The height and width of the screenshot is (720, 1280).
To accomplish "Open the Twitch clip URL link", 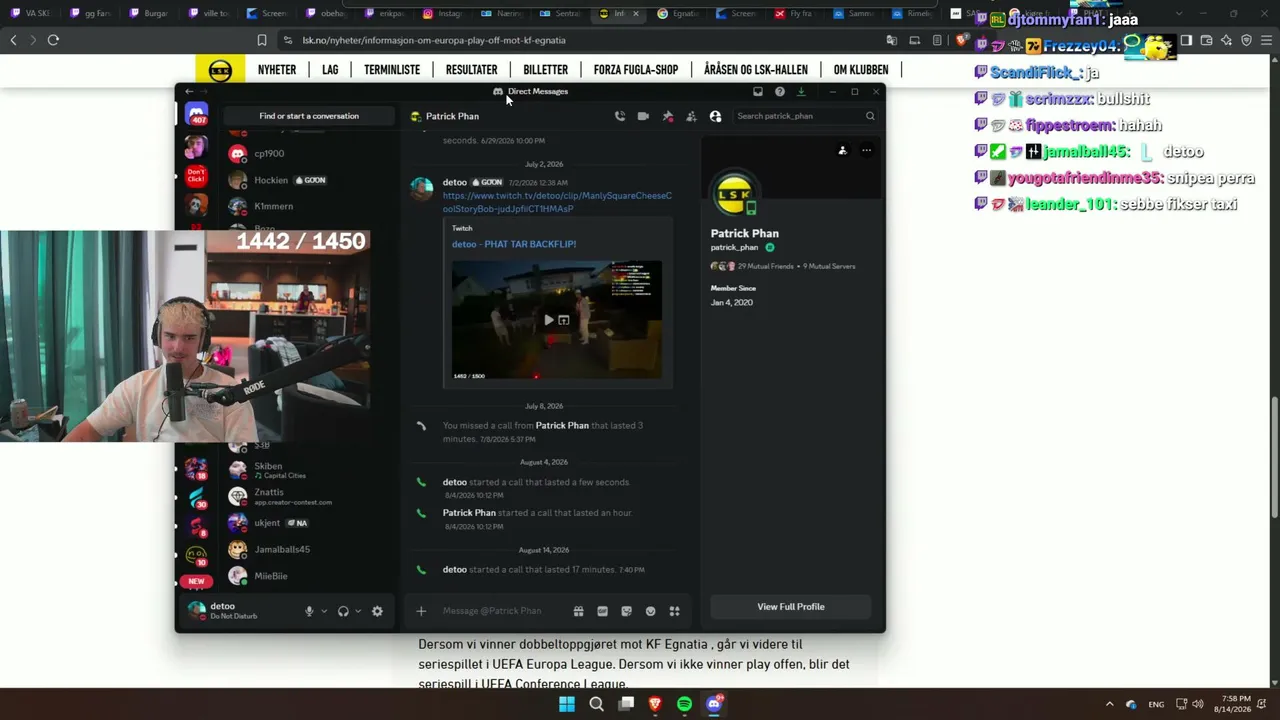I will coord(557,202).
